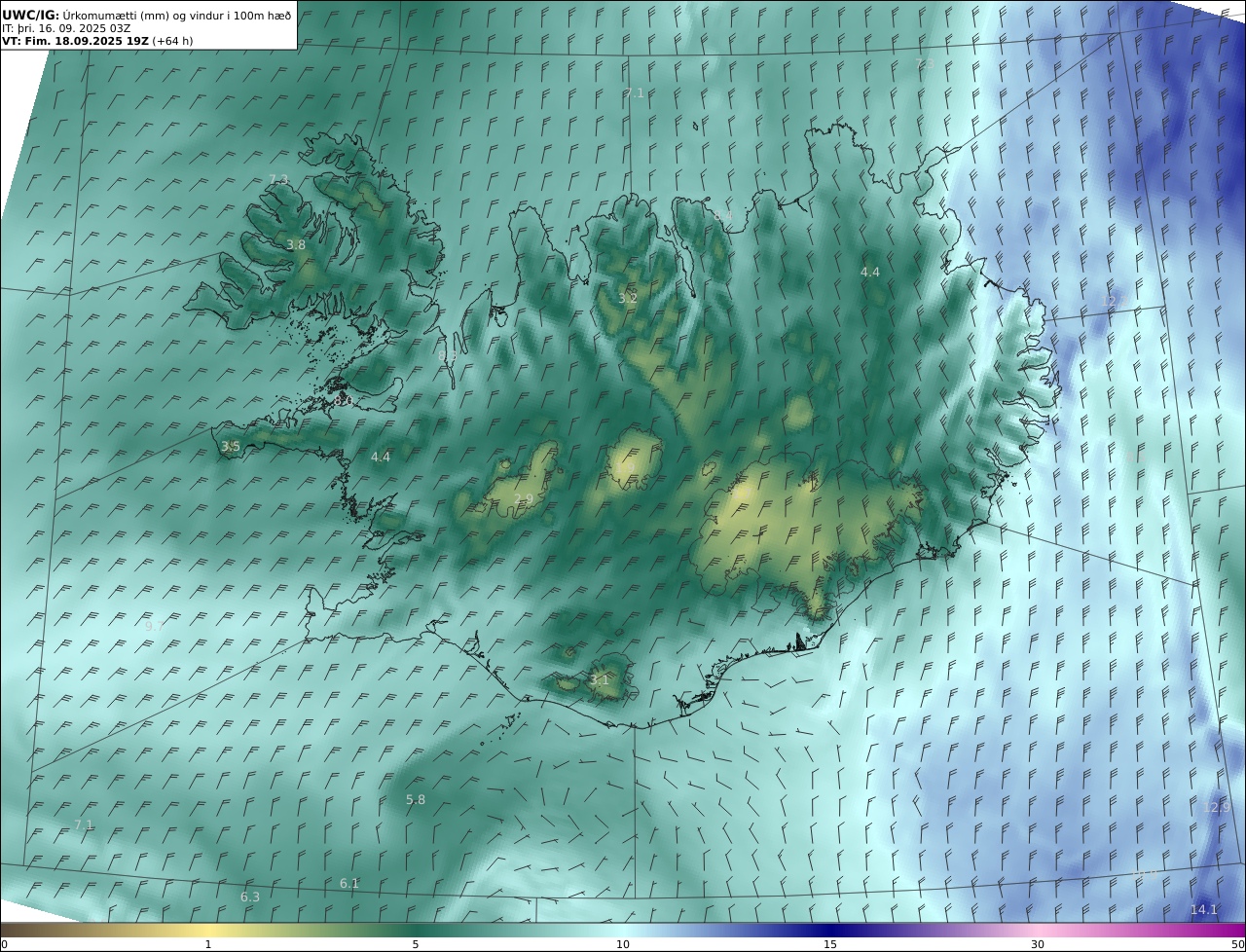Click the forecast offset "(+64 h)"
Viewport: 1246px width, 952px height.
pos(173,42)
